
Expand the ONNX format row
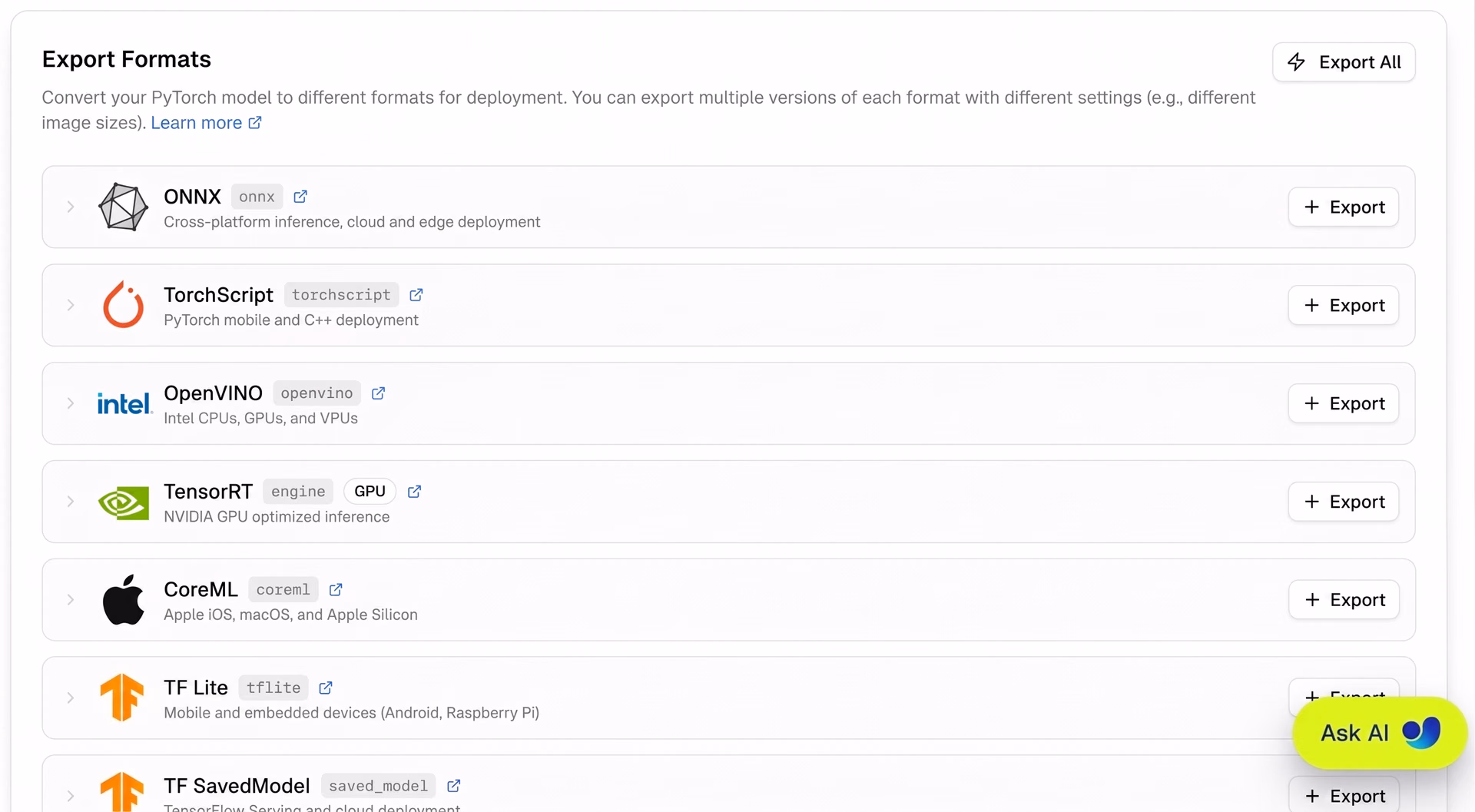71,207
